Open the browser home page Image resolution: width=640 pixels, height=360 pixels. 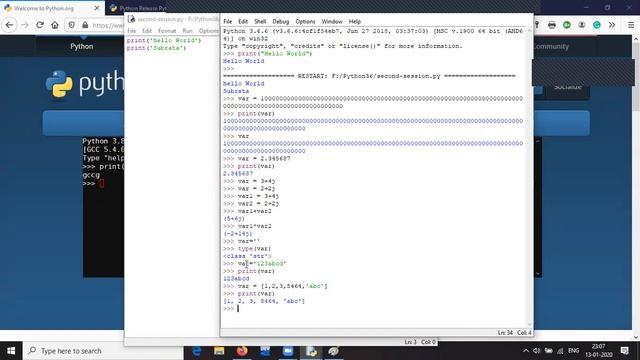pyautogui.click(x=55, y=25)
